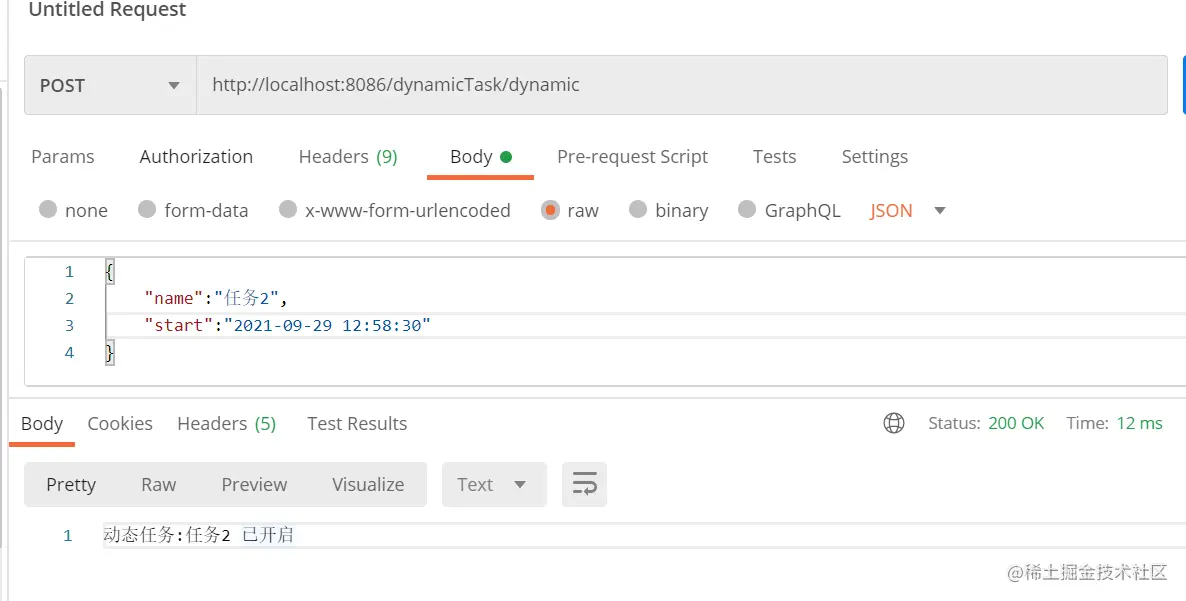The width and height of the screenshot is (1186, 601).
Task: Click the globe network icon
Action: [x=894, y=423]
